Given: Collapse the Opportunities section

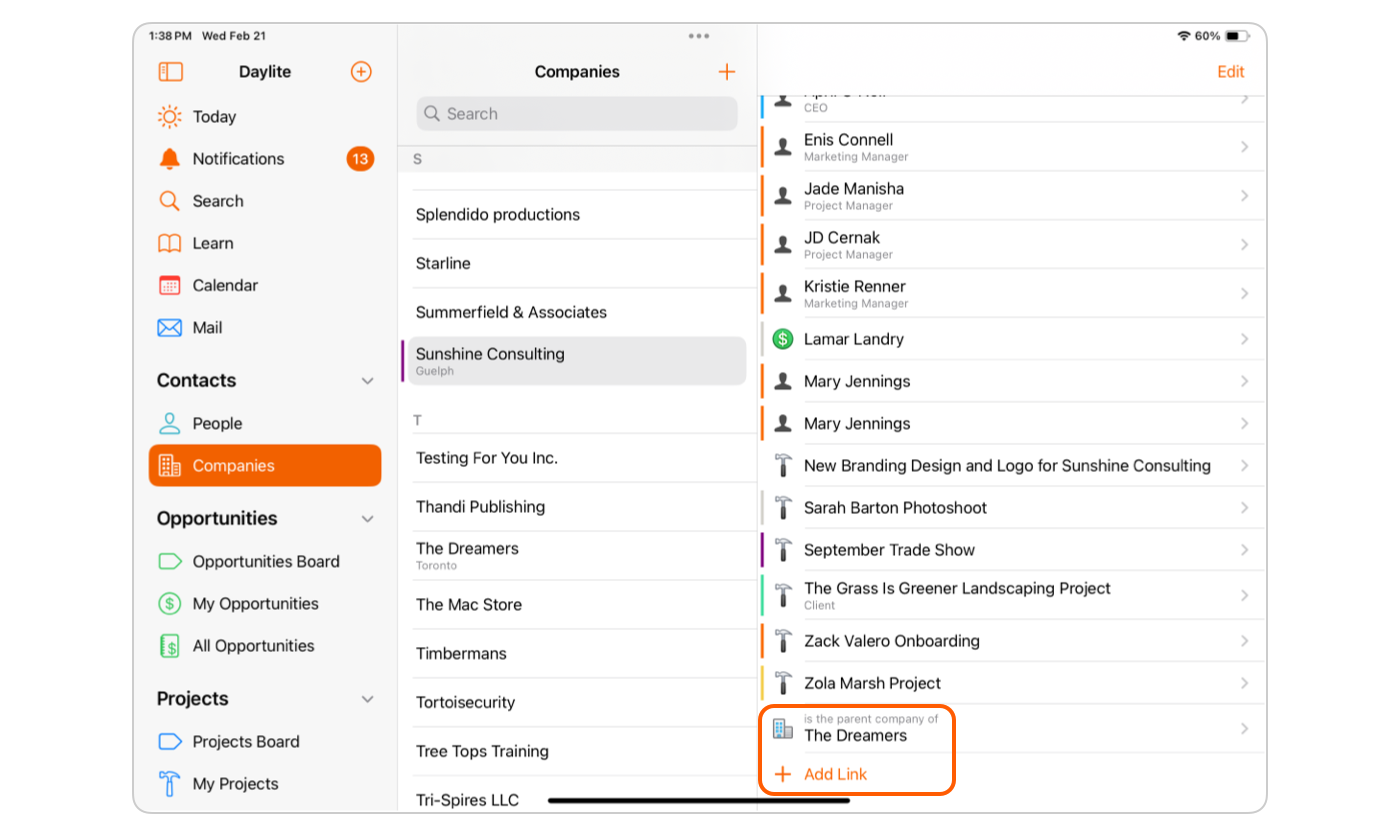Looking at the screenshot, I should [x=367, y=519].
